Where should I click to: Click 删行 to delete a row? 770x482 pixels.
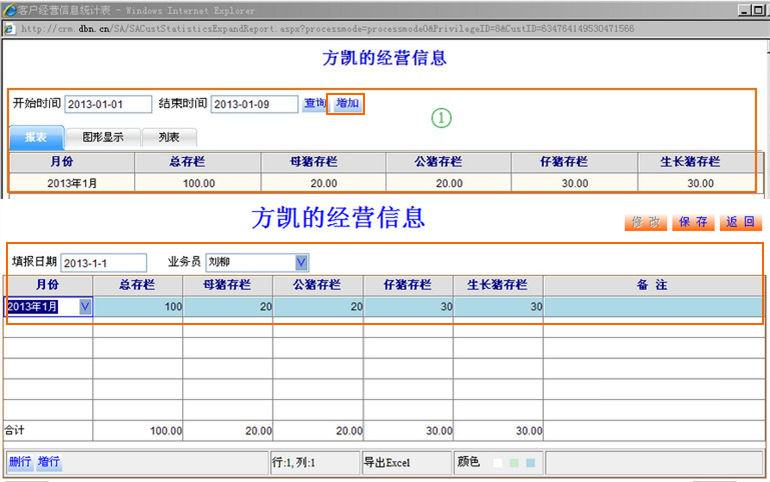click(x=20, y=462)
